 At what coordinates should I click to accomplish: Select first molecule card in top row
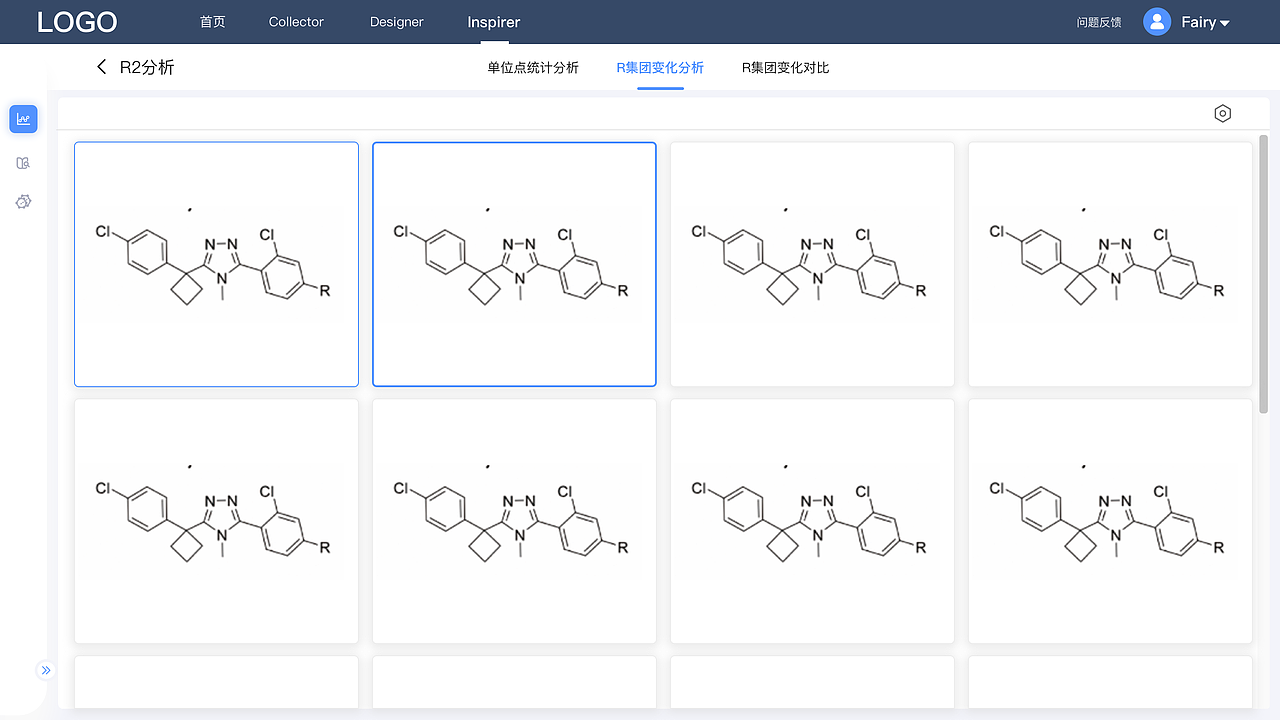216,264
